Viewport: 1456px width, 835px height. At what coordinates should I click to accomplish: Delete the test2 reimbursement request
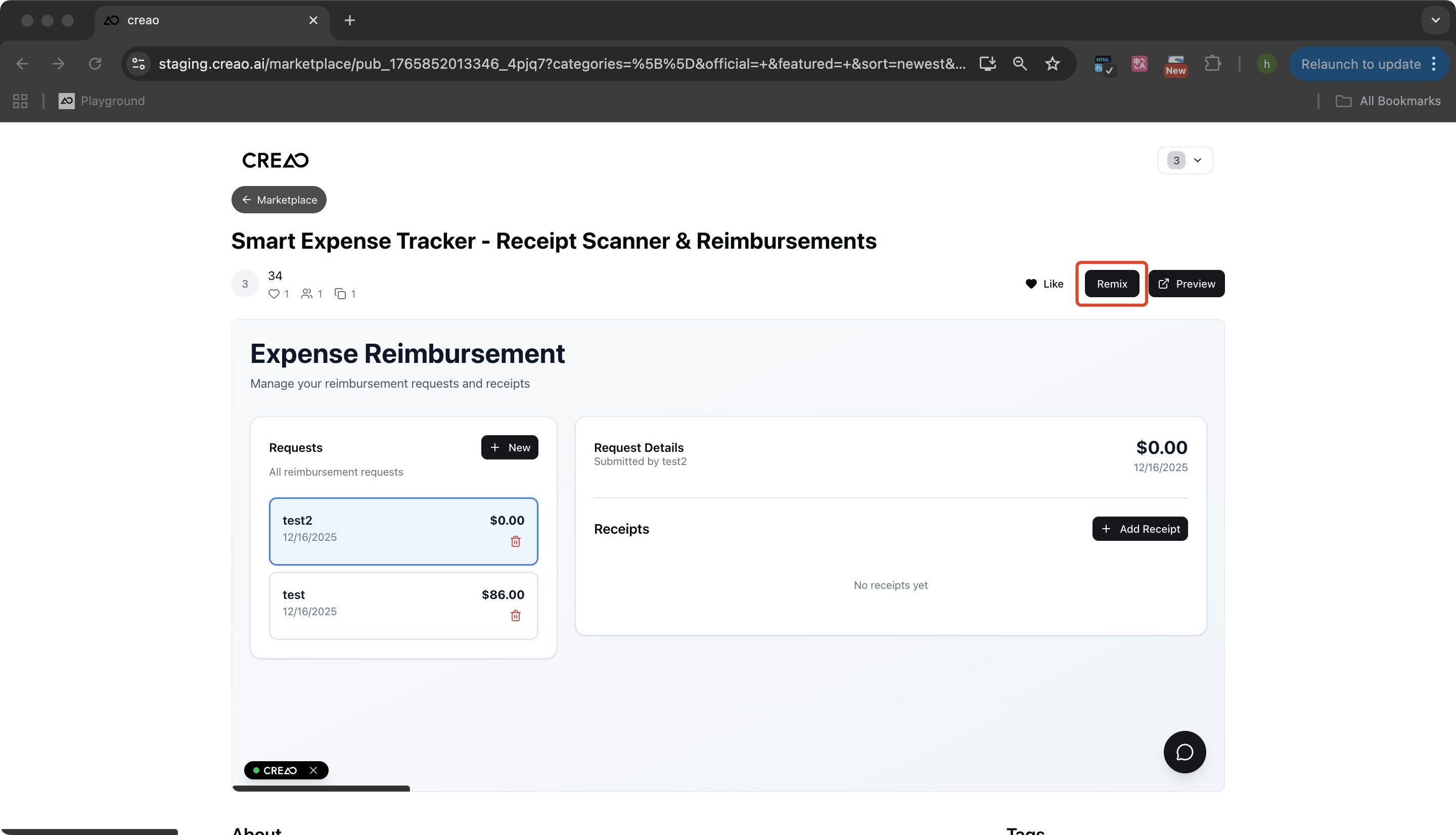click(515, 541)
